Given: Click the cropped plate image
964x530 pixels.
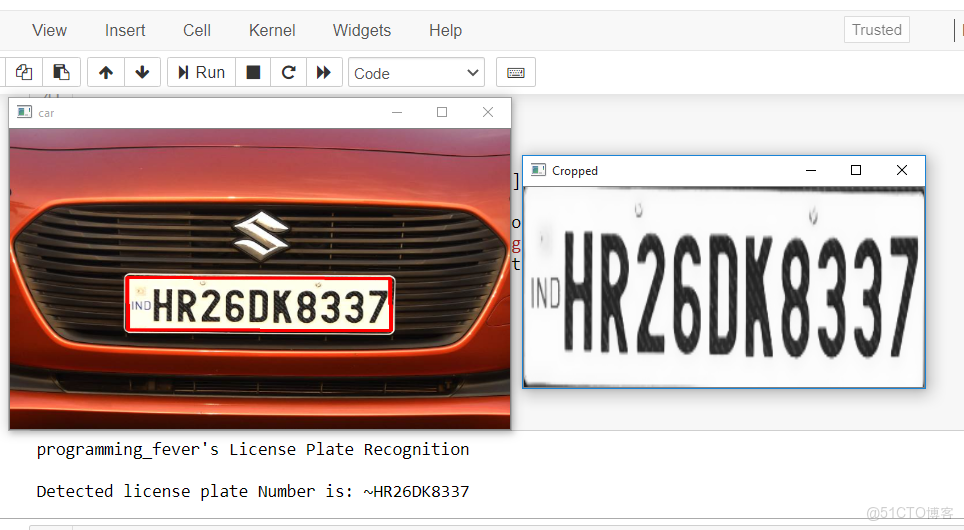Looking at the screenshot, I should (x=724, y=287).
